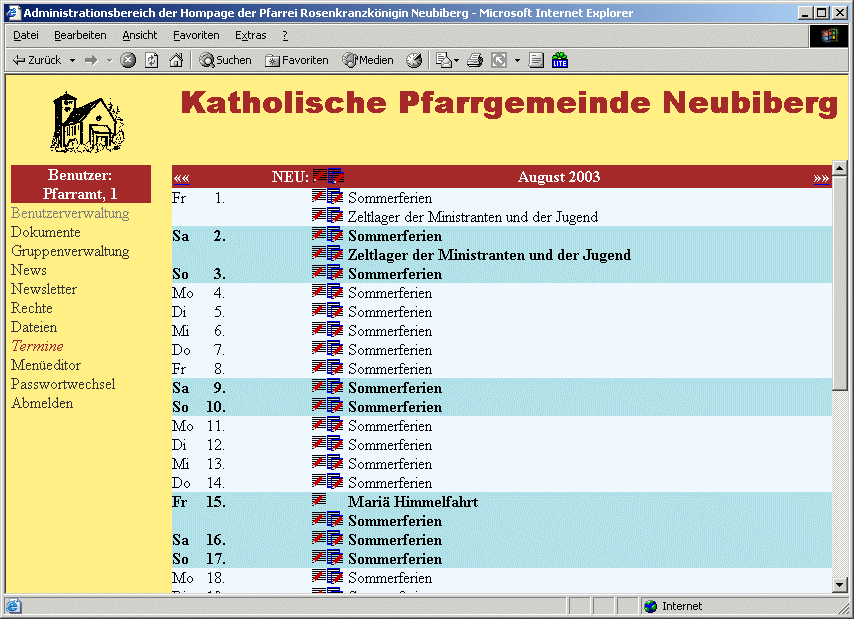The height and width of the screenshot is (619, 854).
Task: Click copy icon for Sommerferien on Mi 6.
Action: click(335, 329)
